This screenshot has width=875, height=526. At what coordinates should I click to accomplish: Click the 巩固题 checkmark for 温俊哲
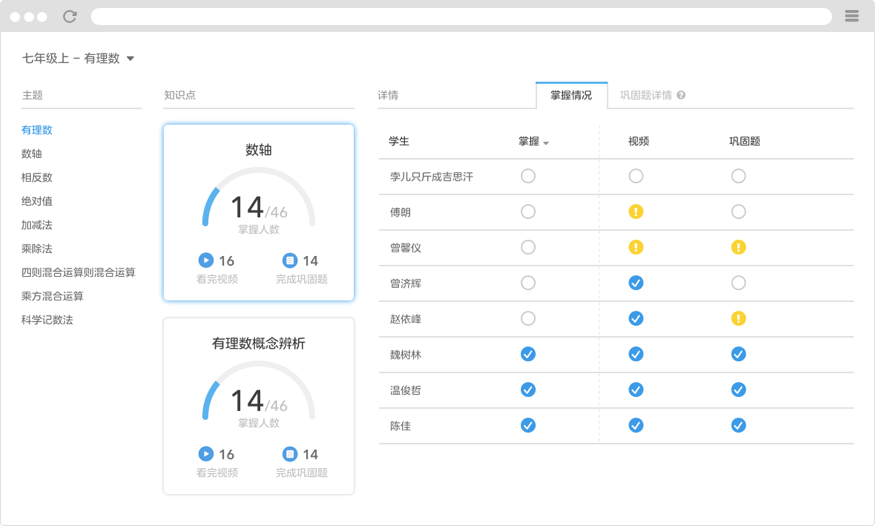(x=738, y=390)
